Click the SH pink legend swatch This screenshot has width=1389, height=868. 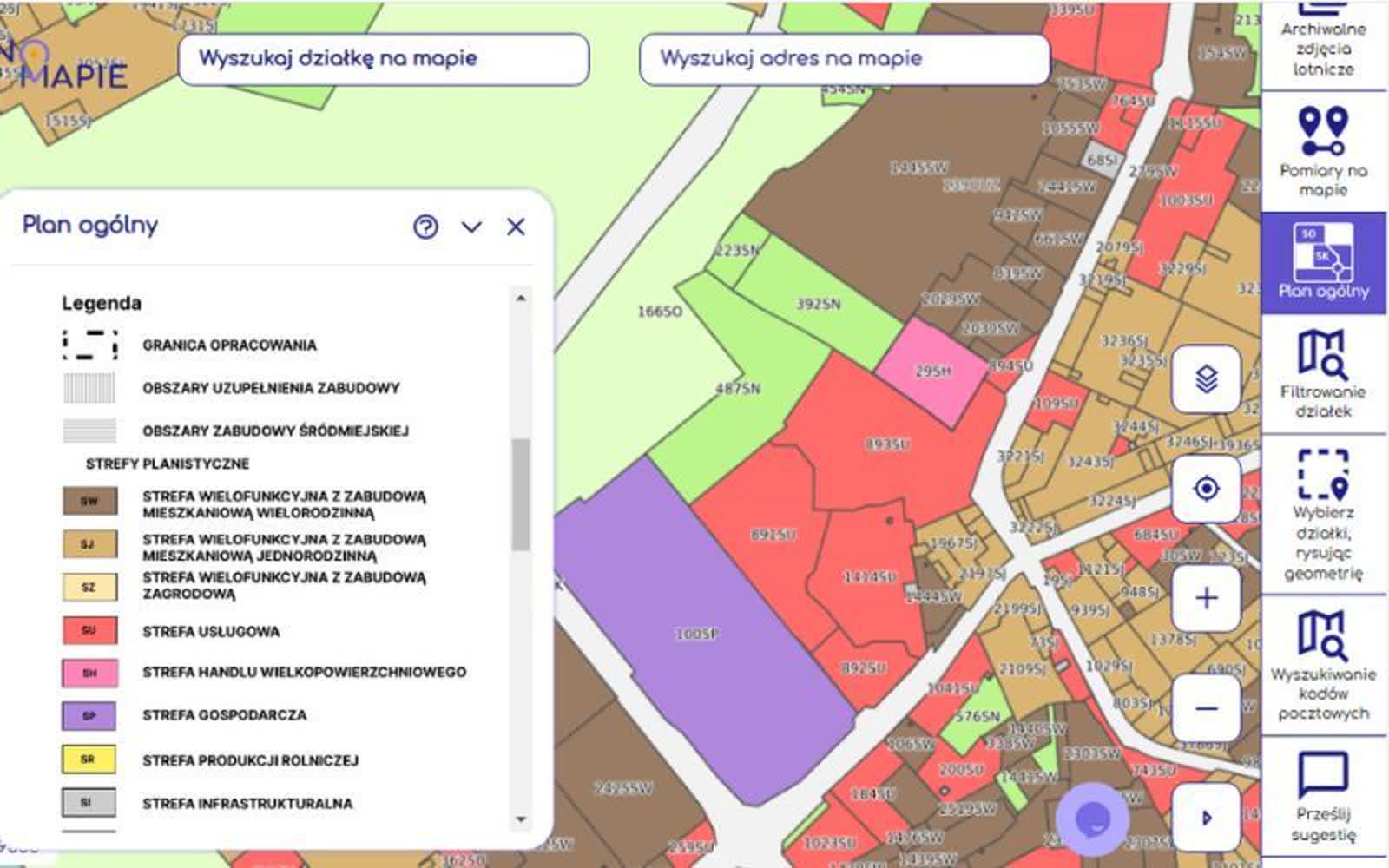click(x=89, y=673)
